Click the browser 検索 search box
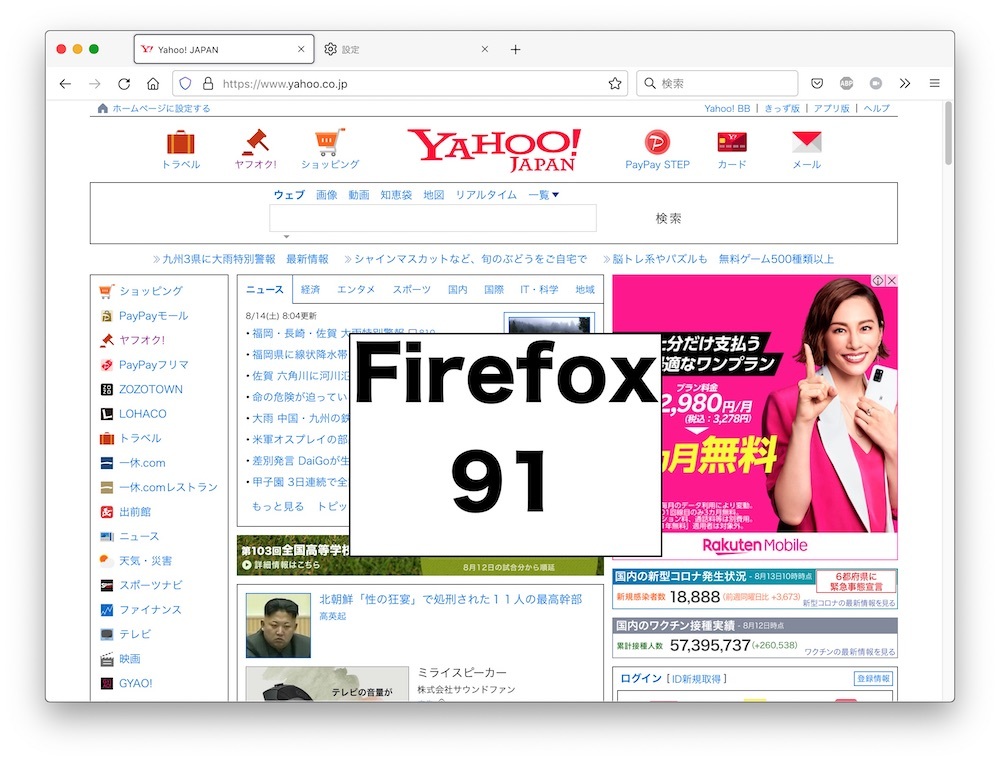 (717, 84)
